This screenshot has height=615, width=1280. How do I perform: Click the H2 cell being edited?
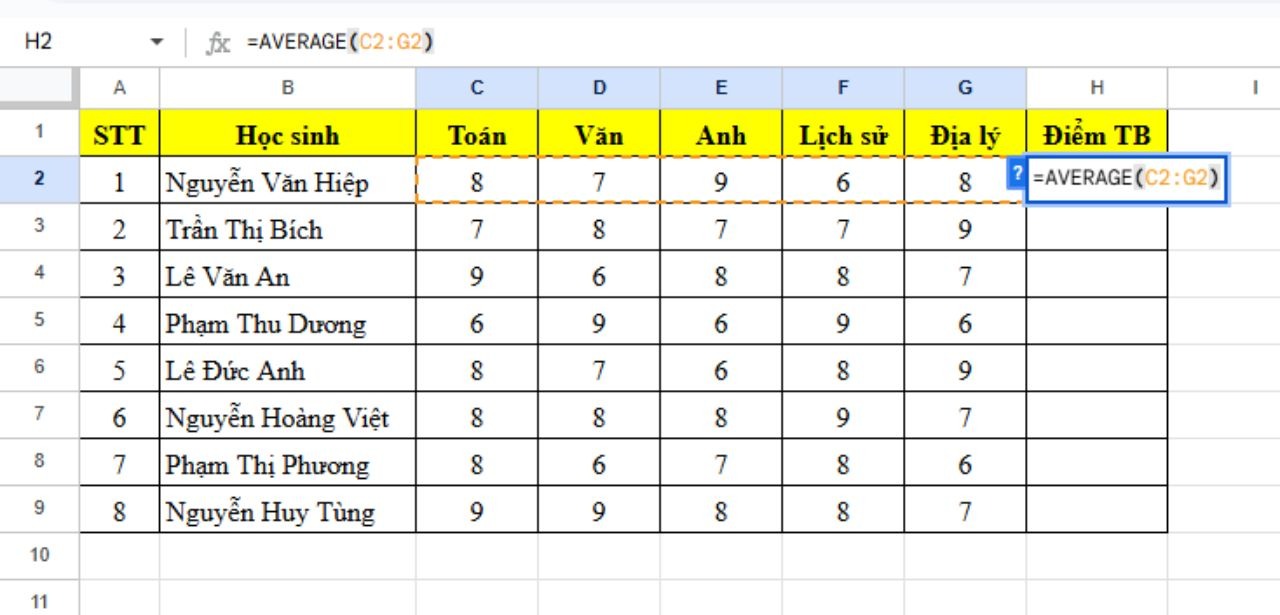1126,179
